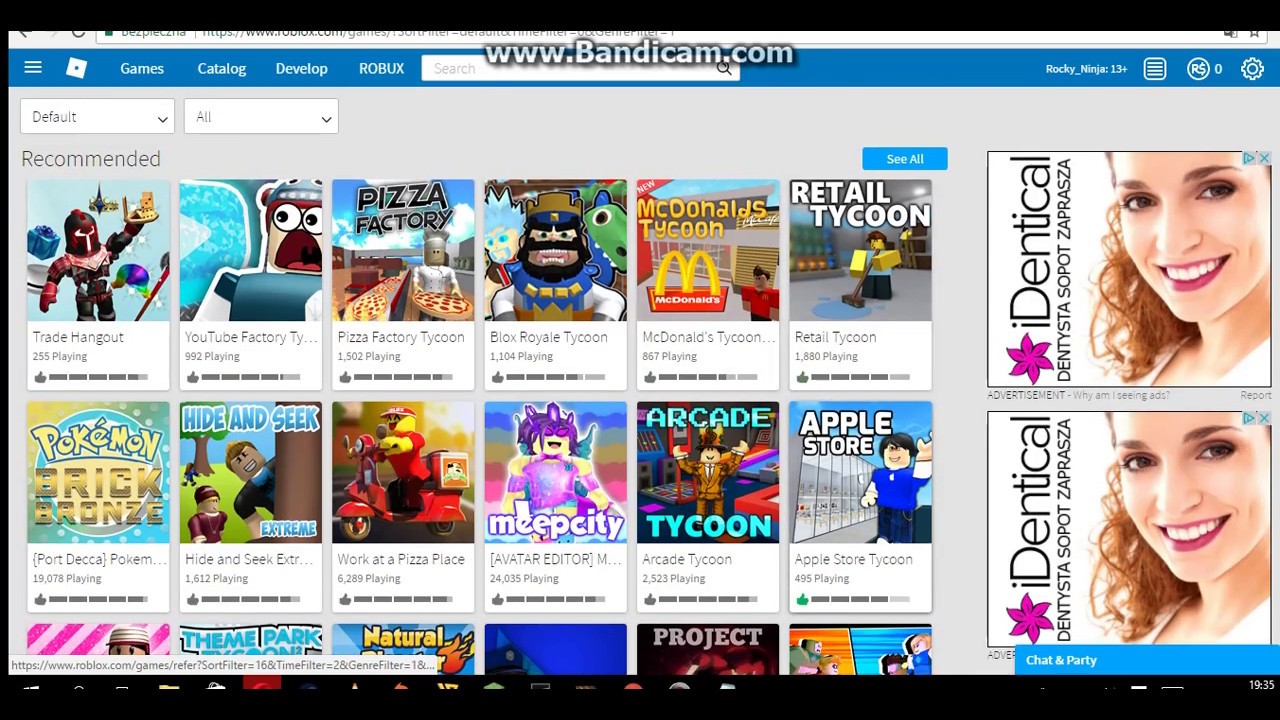Open the Work at a Pizza Place thumbnail
Image resolution: width=1280 pixels, height=720 pixels.
[x=403, y=472]
